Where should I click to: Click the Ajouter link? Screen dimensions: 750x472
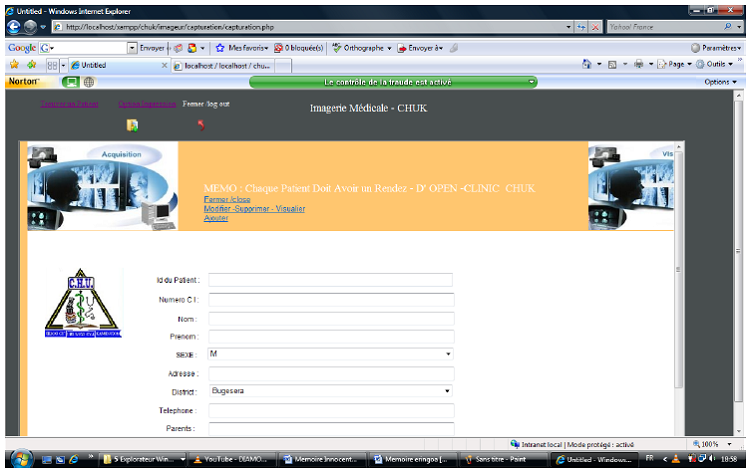coord(215,217)
